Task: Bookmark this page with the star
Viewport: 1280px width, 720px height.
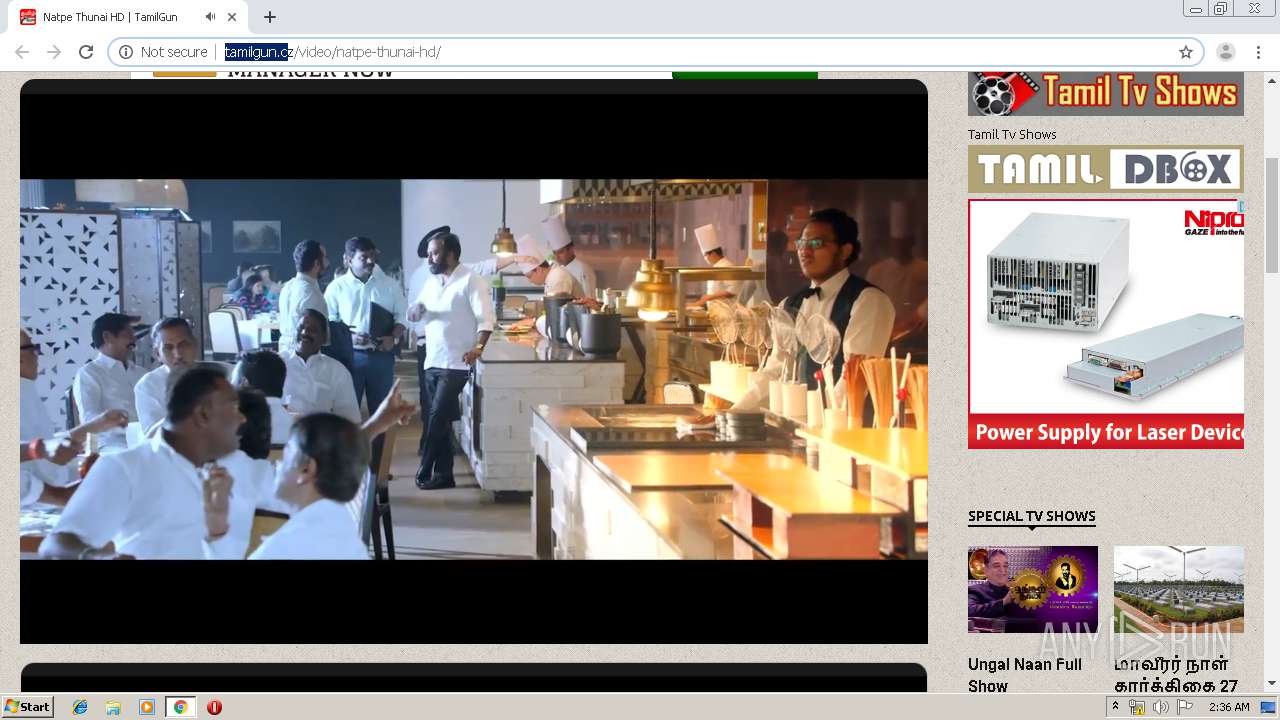Action: tap(1186, 52)
